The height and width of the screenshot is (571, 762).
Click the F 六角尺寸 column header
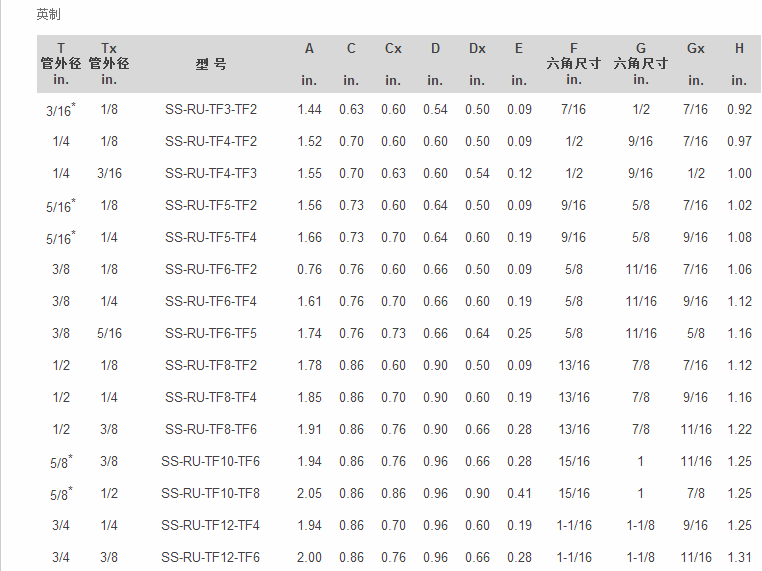pyautogui.click(x=574, y=64)
